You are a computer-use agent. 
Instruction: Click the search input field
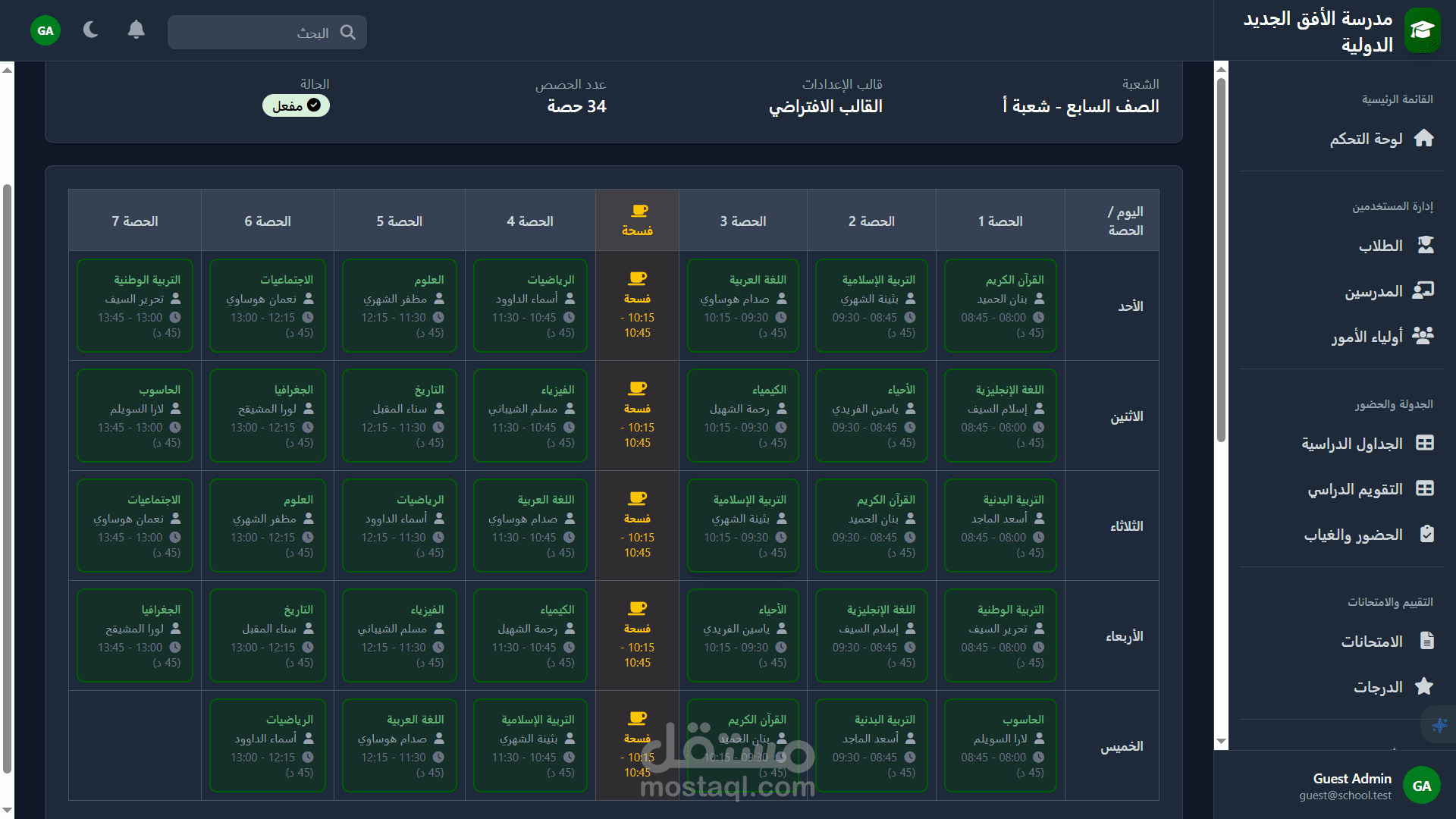(x=258, y=33)
